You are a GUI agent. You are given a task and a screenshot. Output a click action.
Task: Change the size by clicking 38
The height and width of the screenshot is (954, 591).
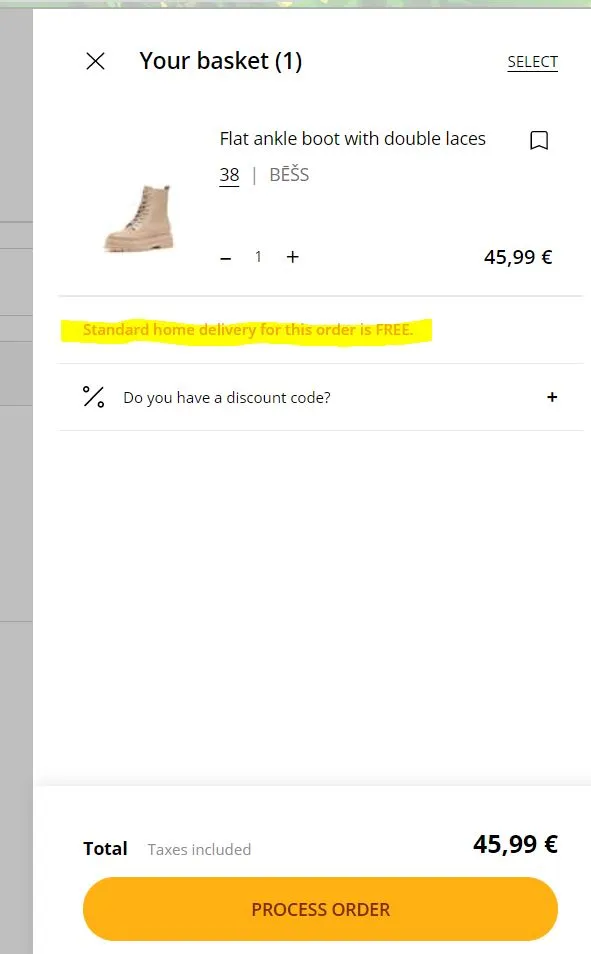[x=229, y=175]
